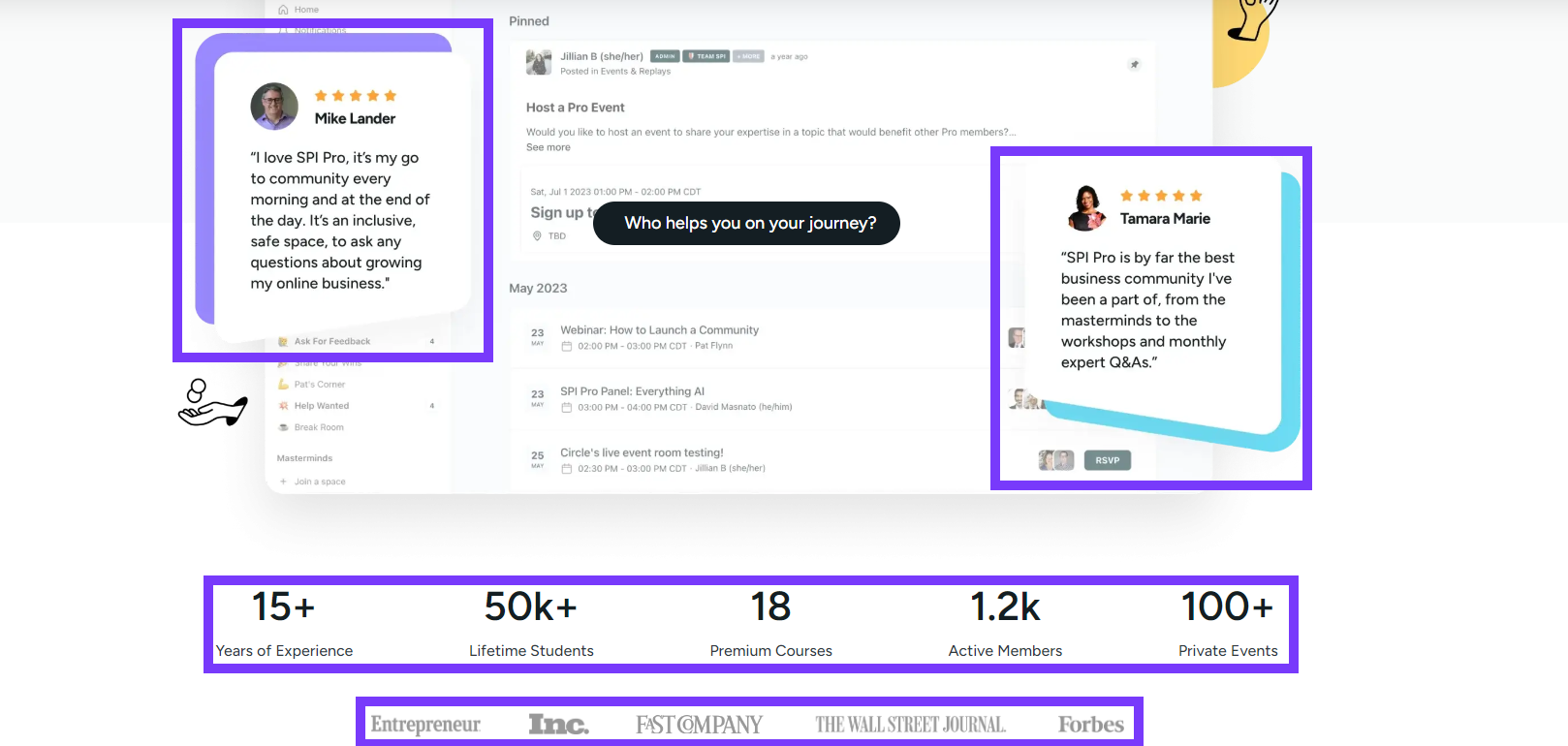Click the Pat's Corner emoji icon

[284, 385]
